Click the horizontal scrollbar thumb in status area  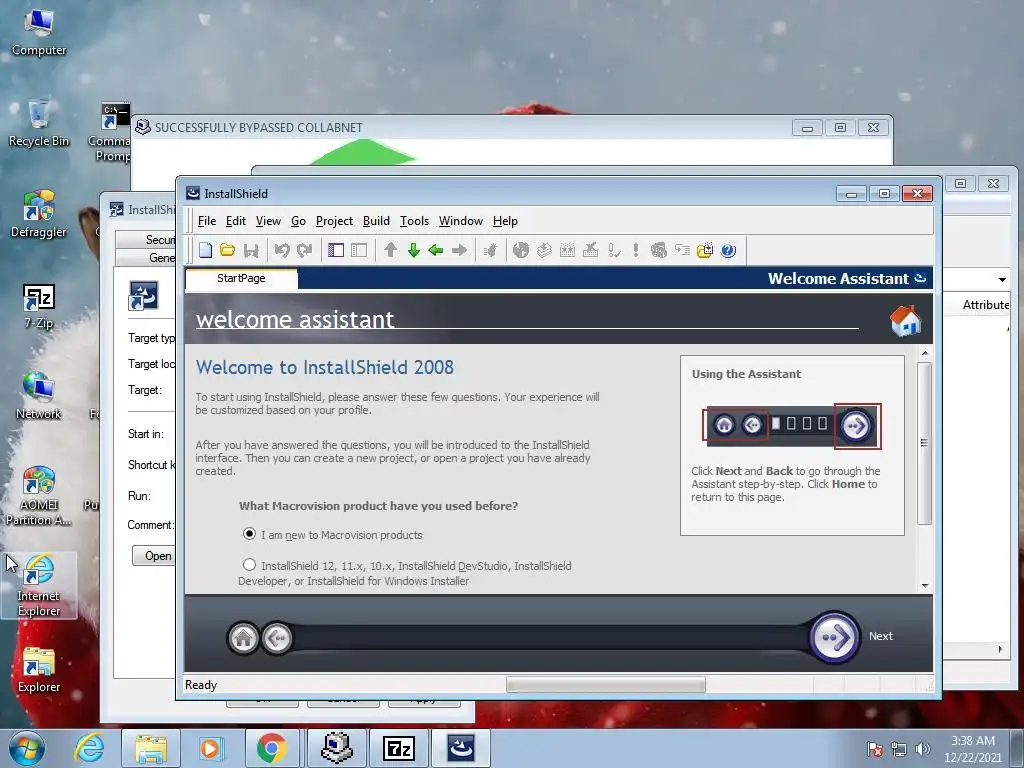[605, 684]
